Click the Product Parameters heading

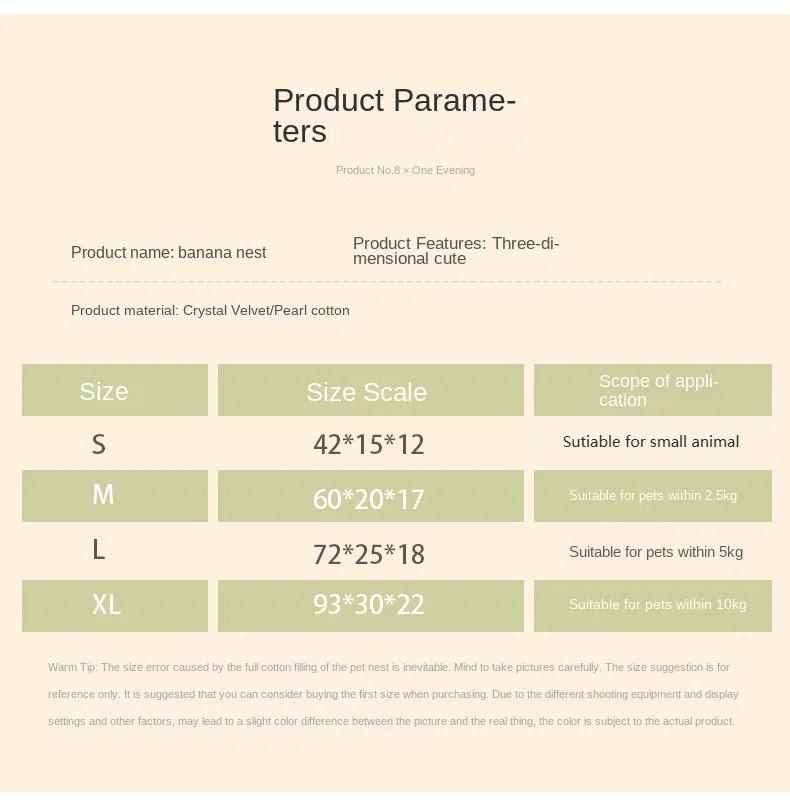[394, 115]
